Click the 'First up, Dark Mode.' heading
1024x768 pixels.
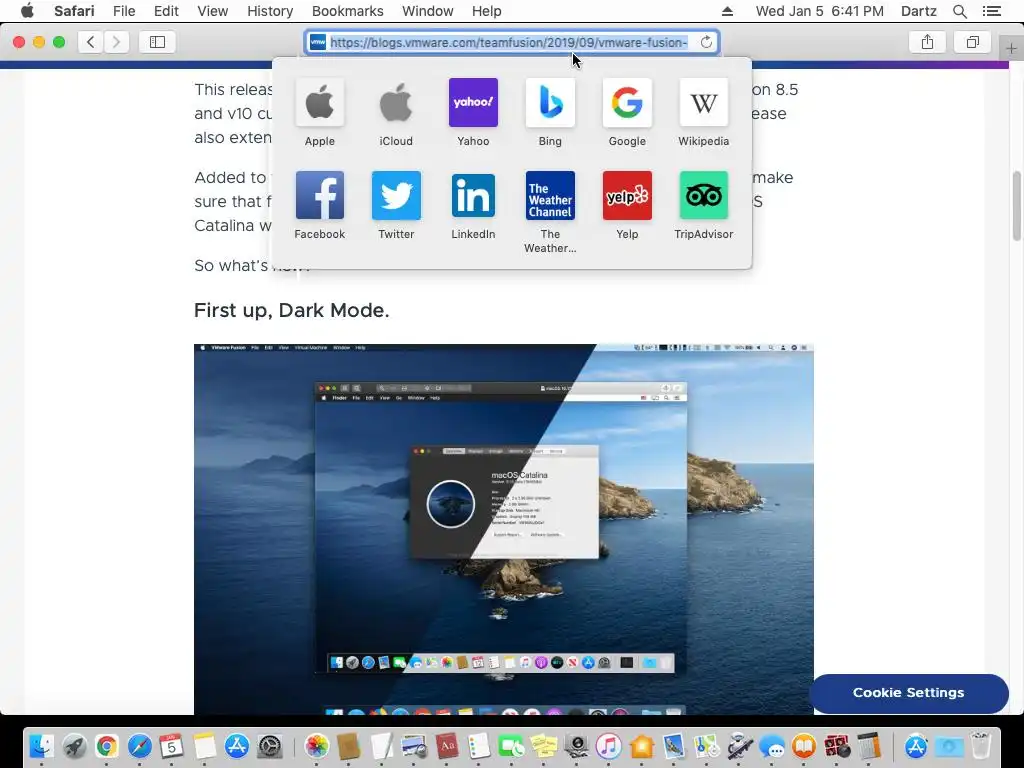(291, 310)
